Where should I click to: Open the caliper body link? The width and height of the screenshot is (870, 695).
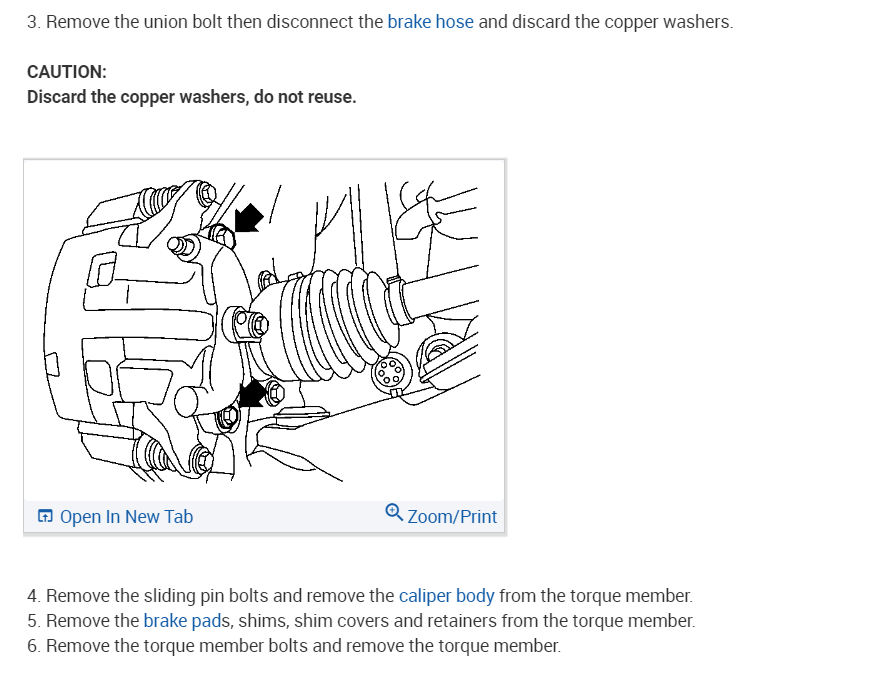(x=446, y=596)
